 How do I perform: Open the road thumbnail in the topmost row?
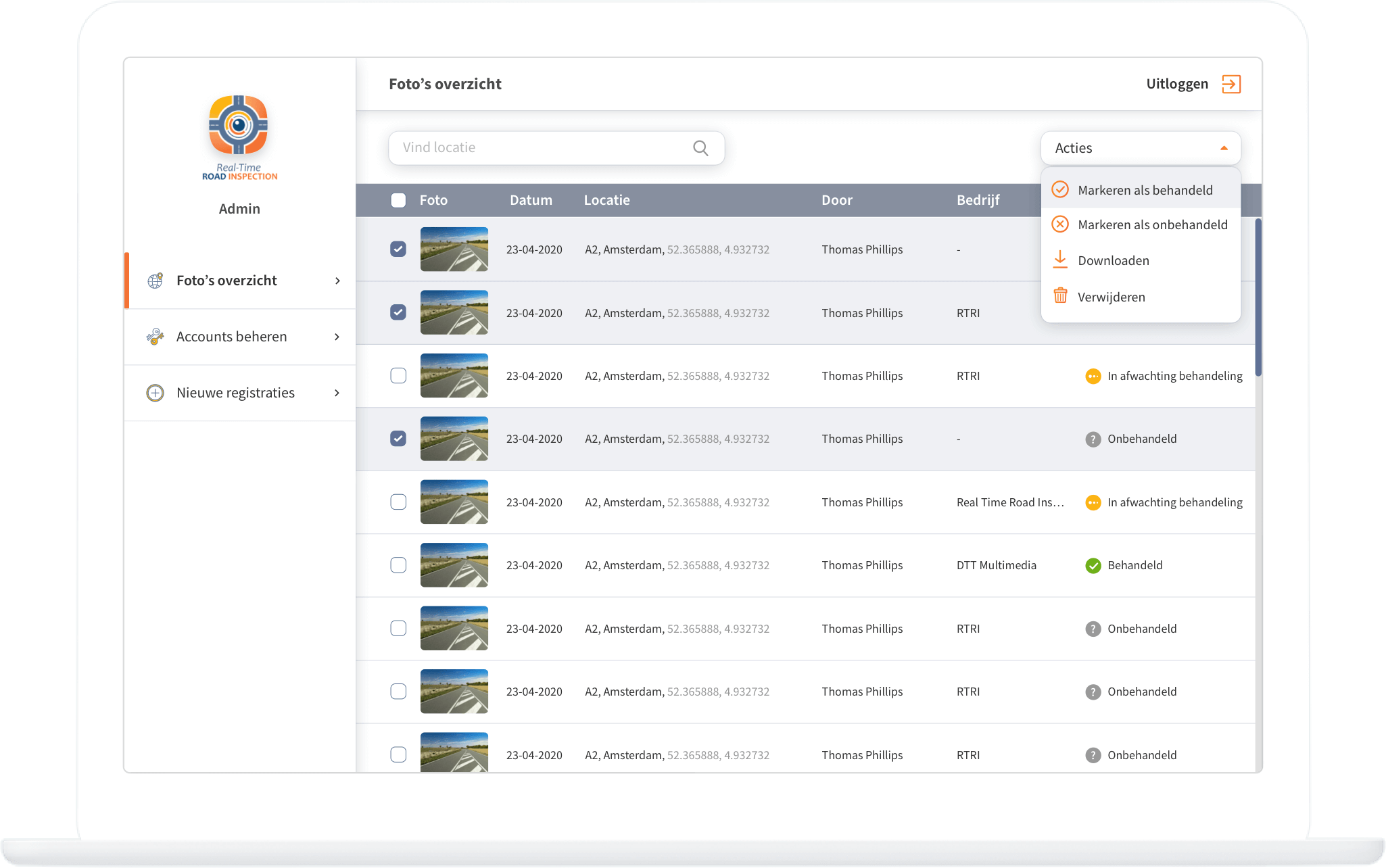[454, 249]
